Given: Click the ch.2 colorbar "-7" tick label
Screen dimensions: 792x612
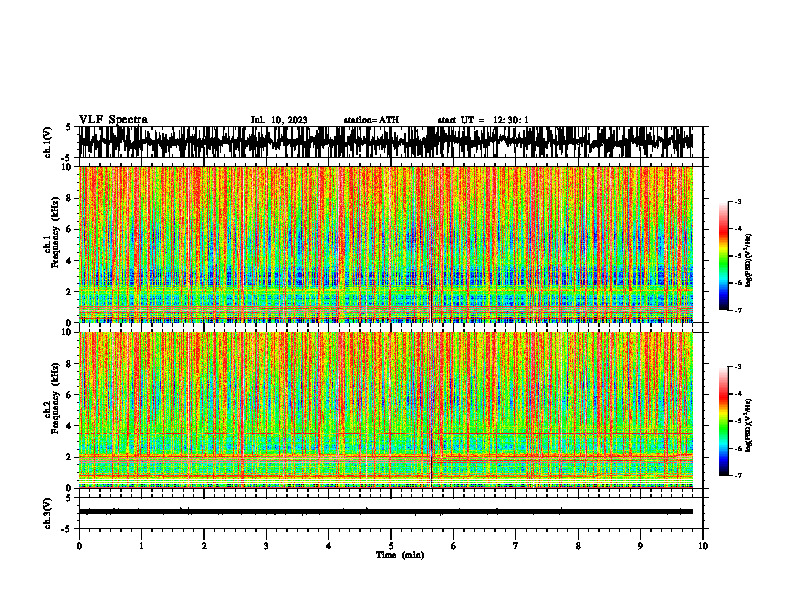Looking at the screenshot, I should (738, 476).
